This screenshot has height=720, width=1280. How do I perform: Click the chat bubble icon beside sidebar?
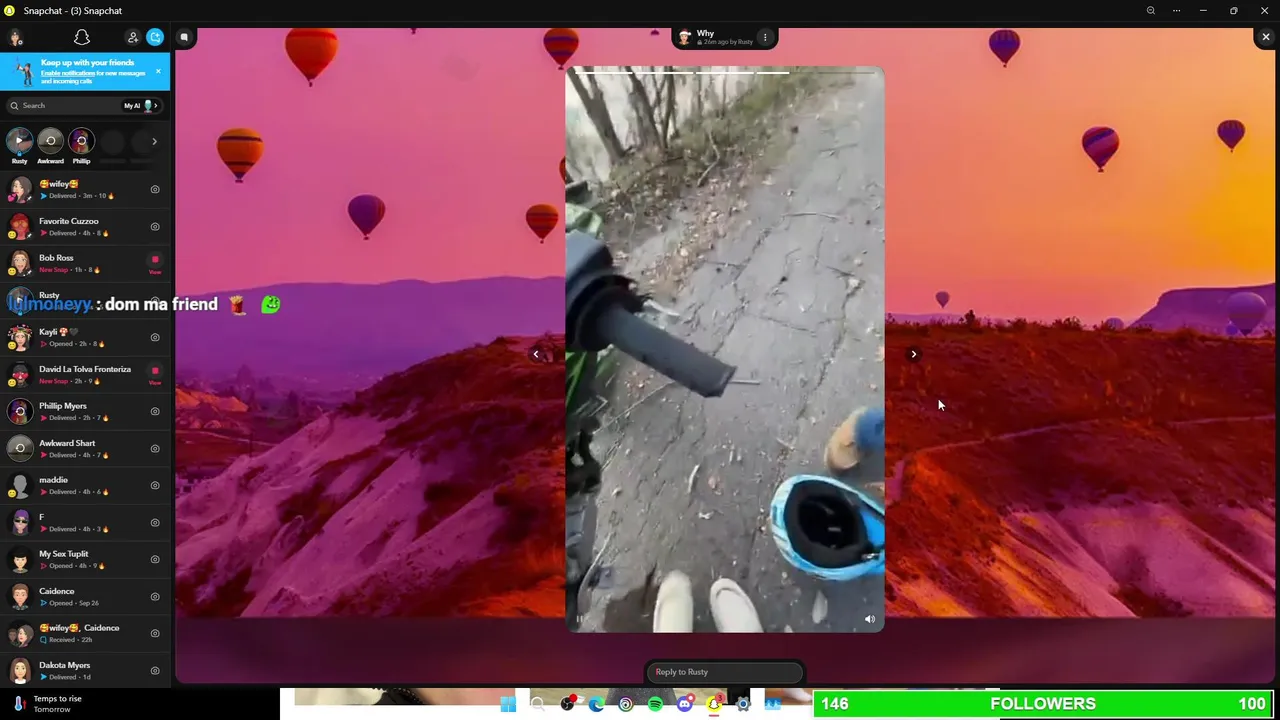184,37
